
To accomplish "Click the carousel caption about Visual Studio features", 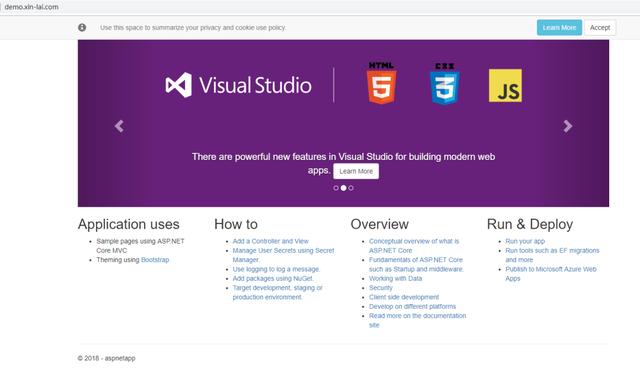I will point(343,163).
